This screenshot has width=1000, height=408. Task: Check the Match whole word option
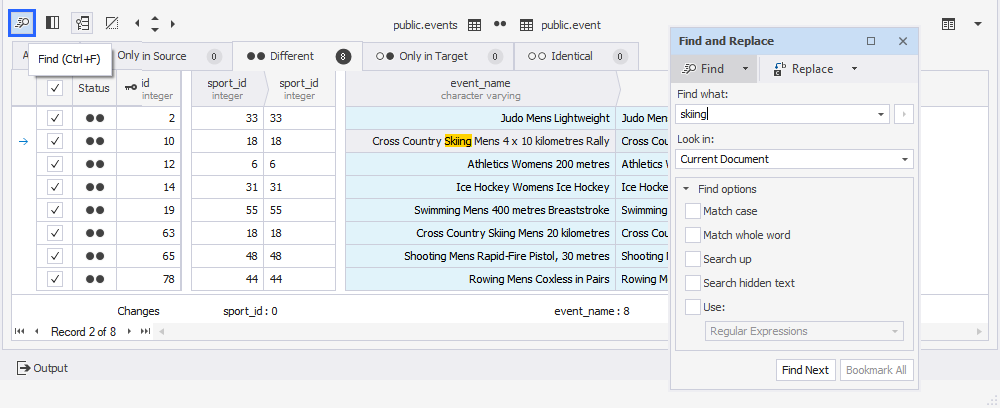coord(693,235)
